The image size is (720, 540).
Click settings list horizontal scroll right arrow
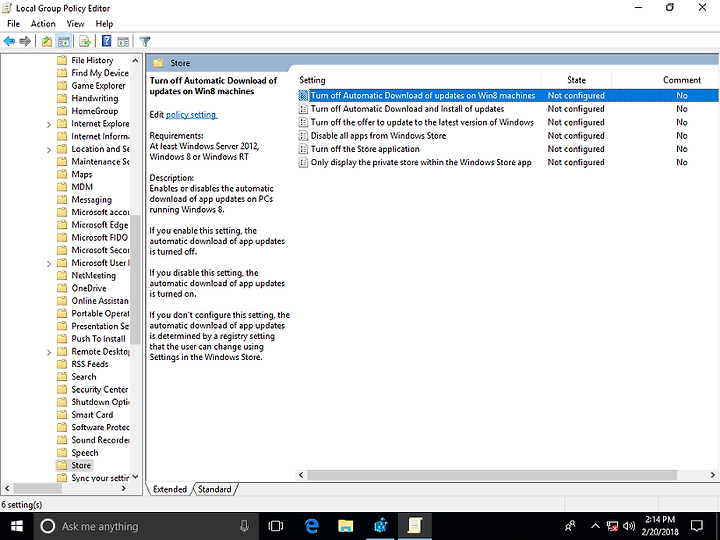pyautogui.click(x=713, y=475)
